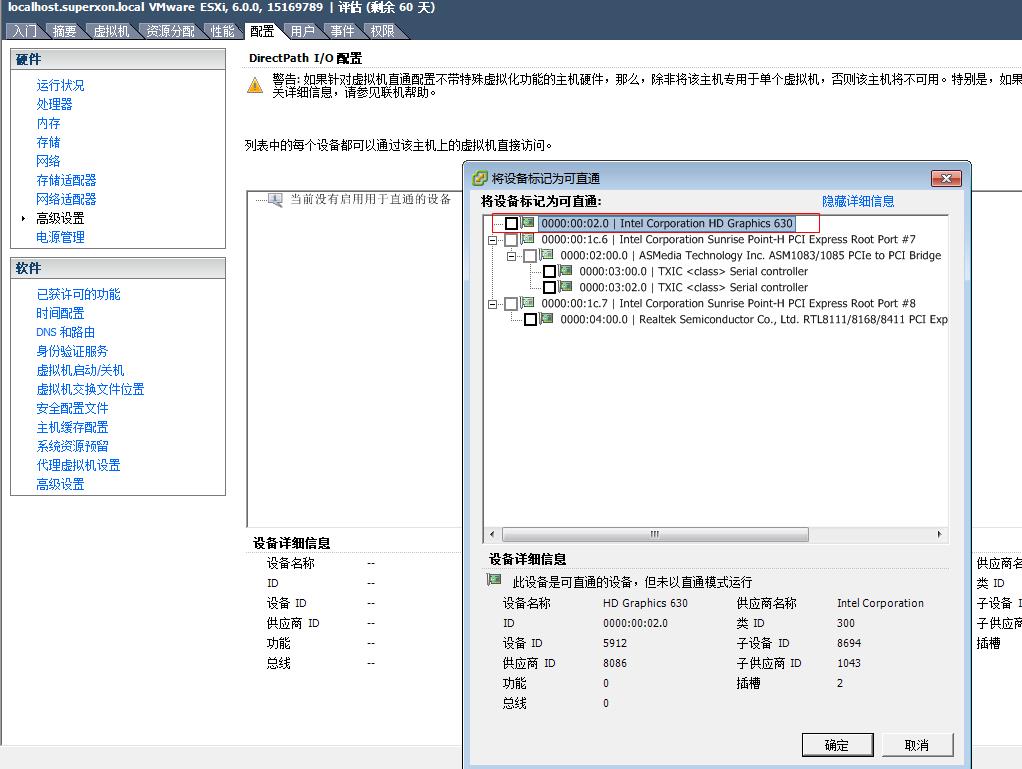This screenshot has height=769, width=1022.
Task: Open 时间配置 software link
Action: [61, 313]
